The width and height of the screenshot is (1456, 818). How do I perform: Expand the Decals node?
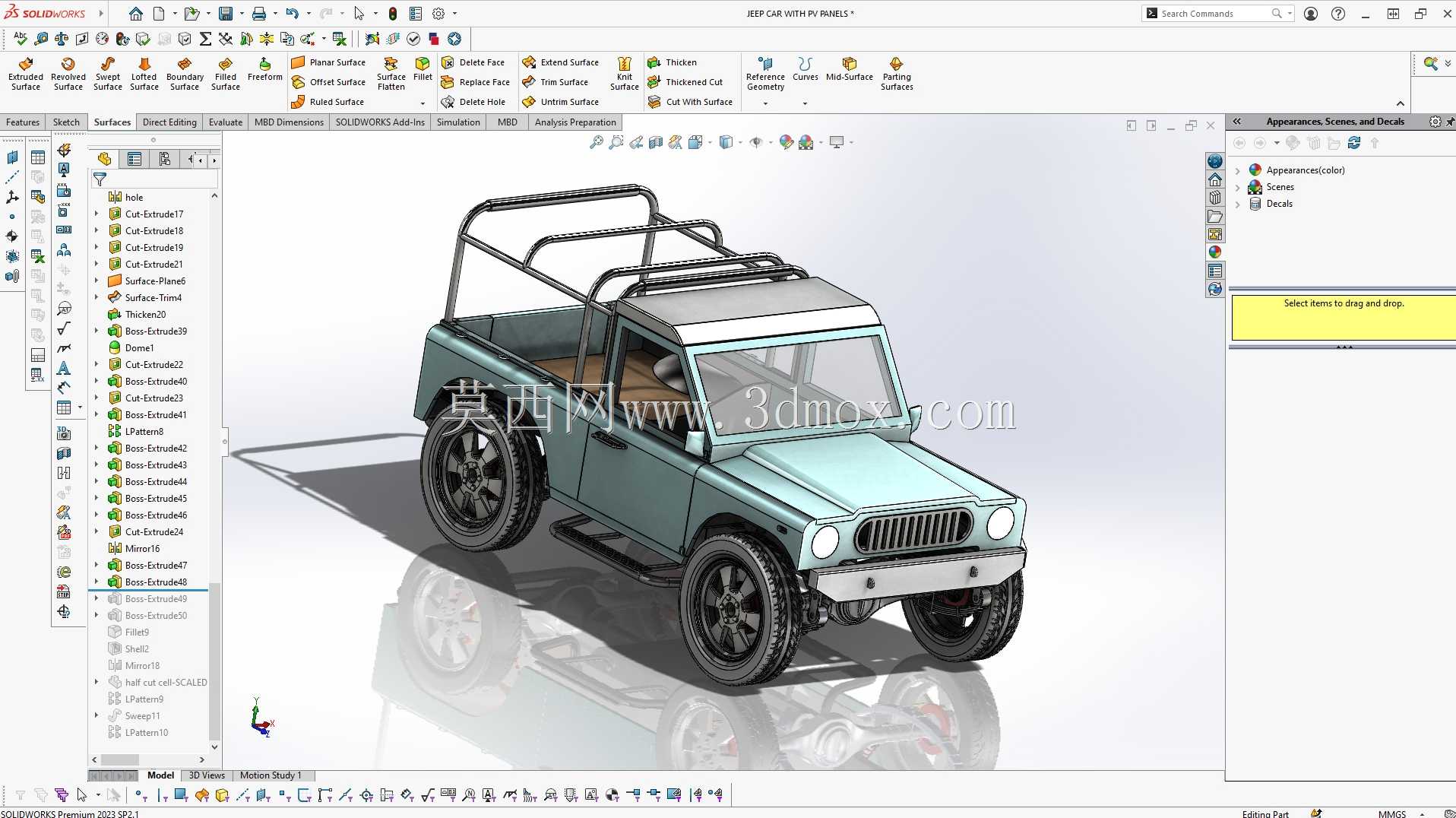point(1238,204)
